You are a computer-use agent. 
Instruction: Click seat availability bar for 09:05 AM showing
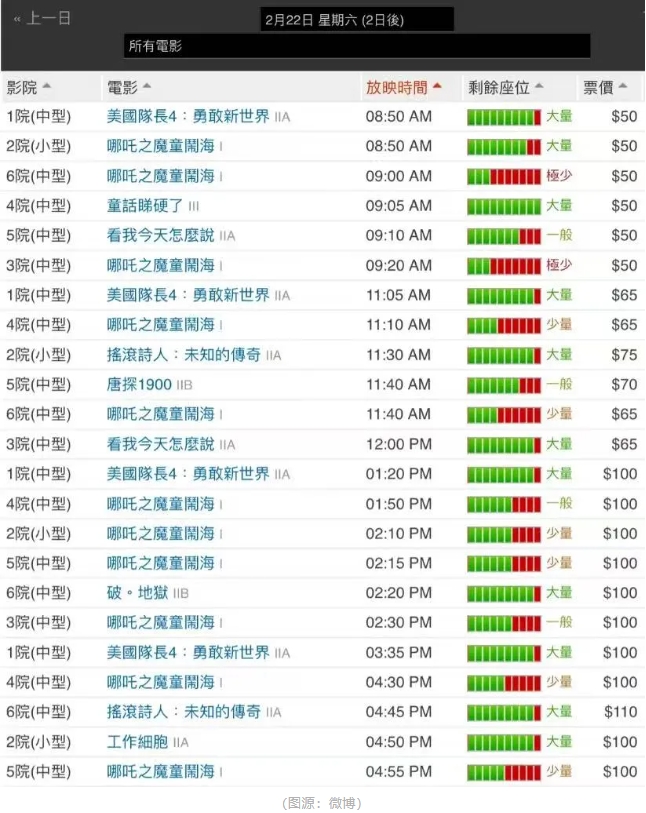(x=504, y=206)
